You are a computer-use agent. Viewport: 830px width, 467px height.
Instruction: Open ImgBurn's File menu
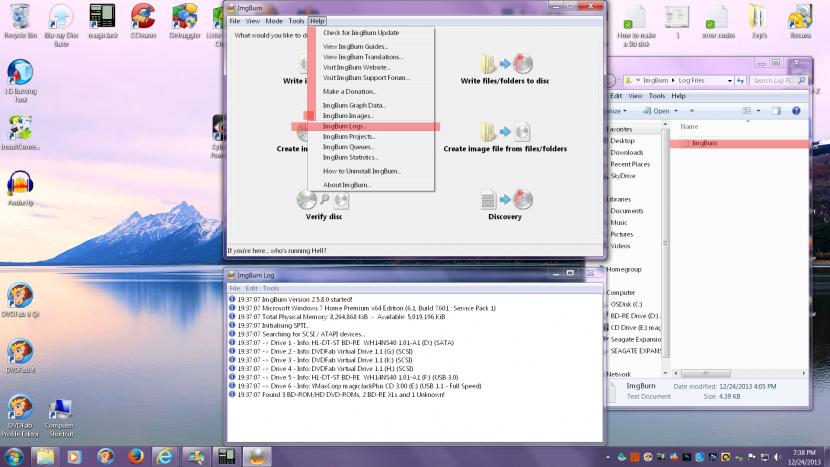click(x=234, y=21)
